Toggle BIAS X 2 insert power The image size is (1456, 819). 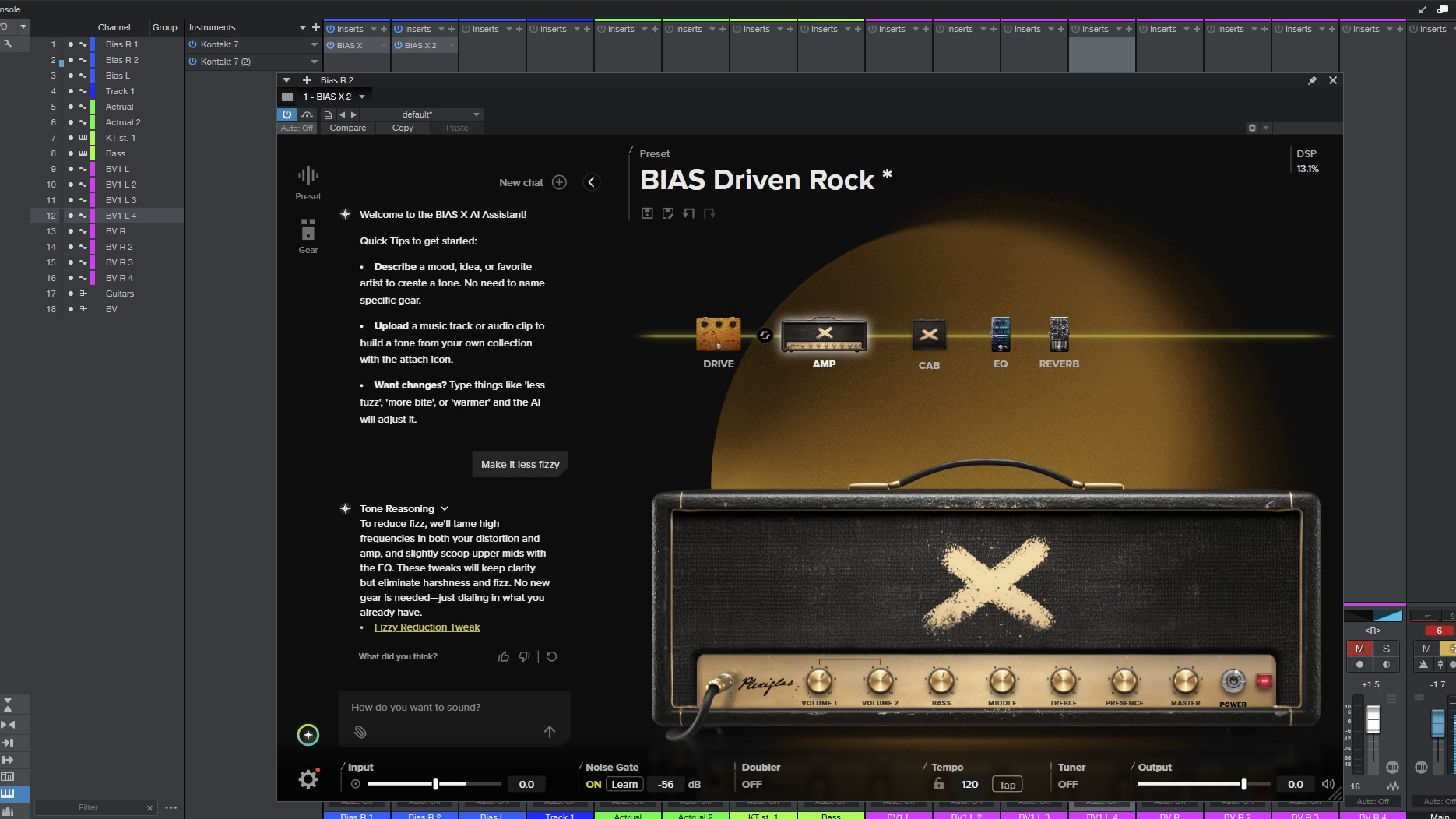(398, 45)
